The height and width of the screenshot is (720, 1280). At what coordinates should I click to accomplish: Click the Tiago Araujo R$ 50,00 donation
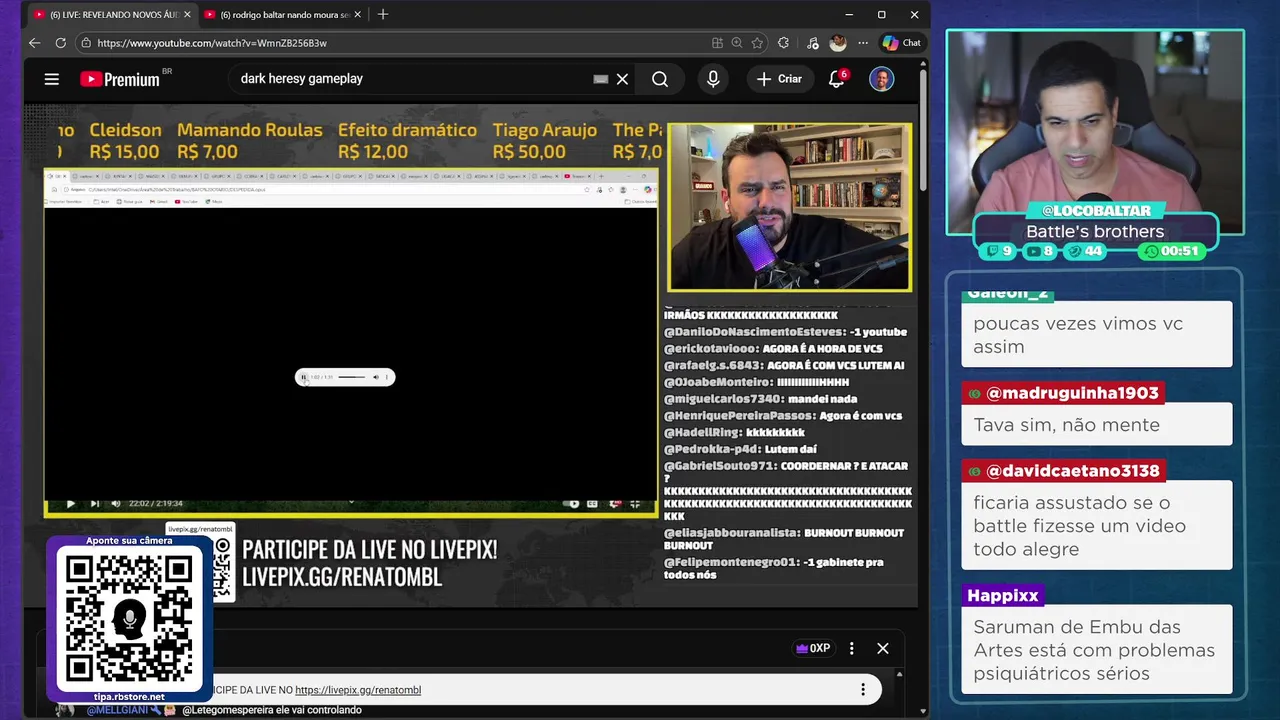point(544,141)
